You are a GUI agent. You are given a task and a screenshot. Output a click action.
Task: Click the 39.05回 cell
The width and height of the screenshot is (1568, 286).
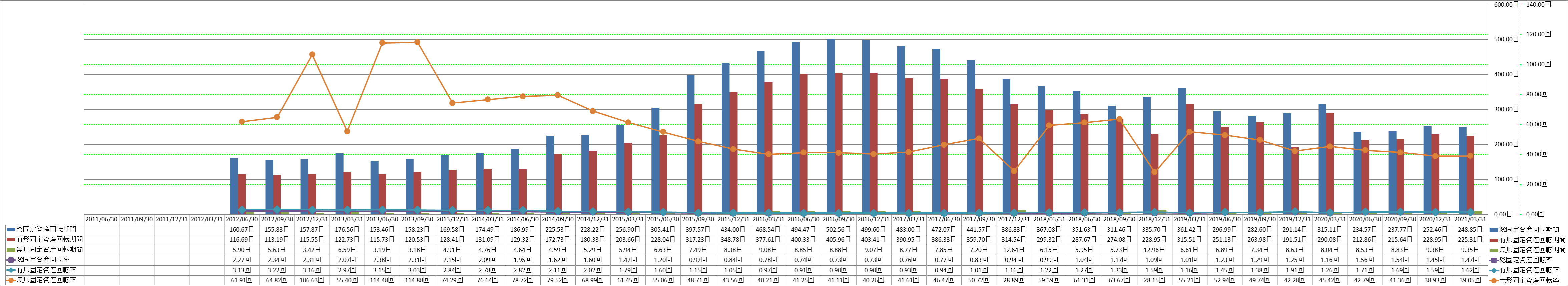point(1471,281)
